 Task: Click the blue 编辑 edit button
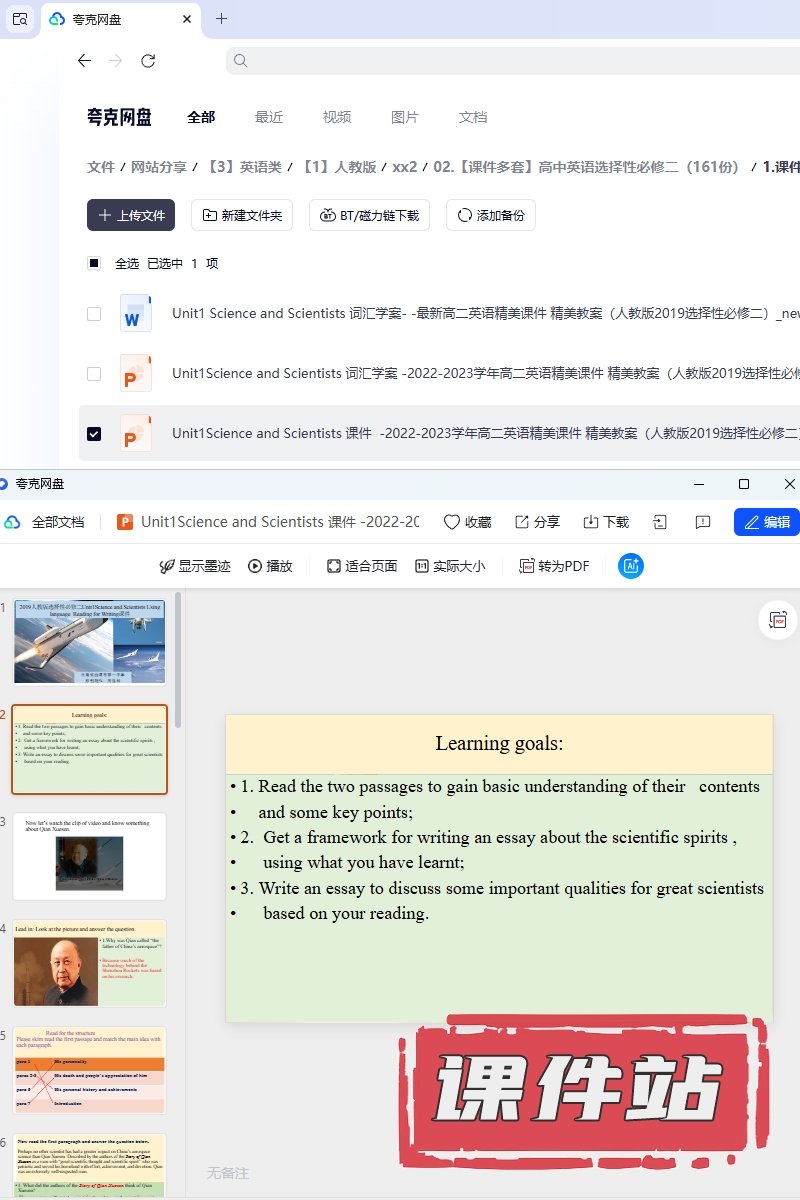pyautogui.click(x=767, y=522)
